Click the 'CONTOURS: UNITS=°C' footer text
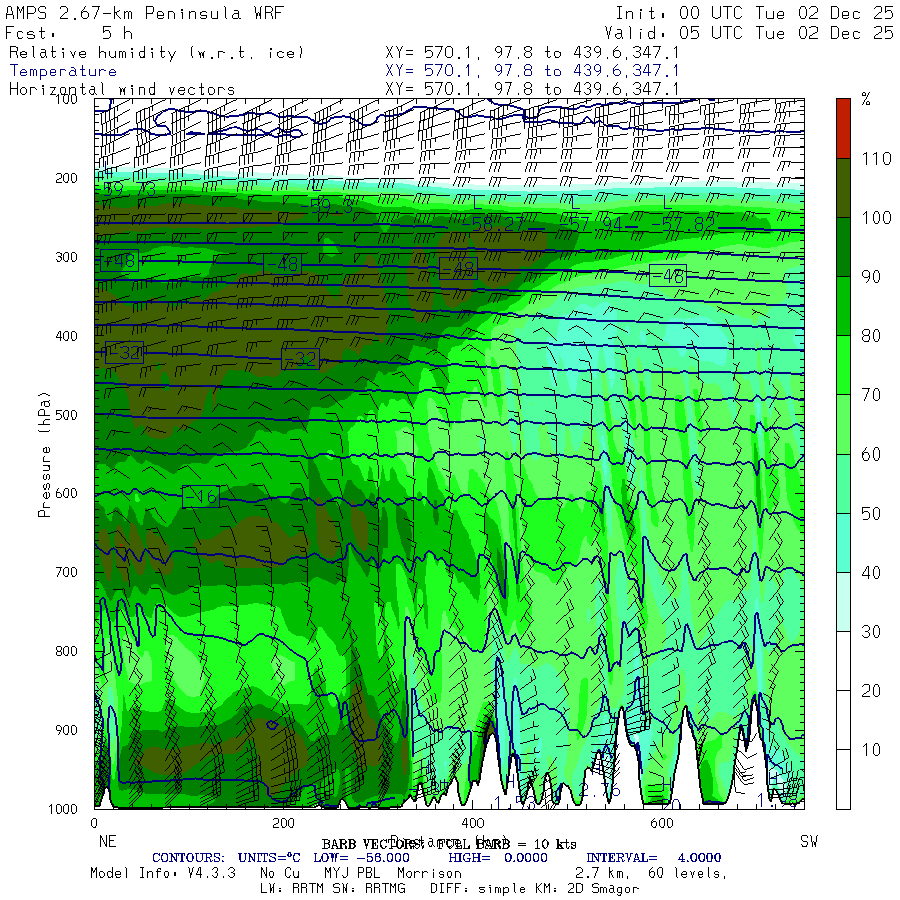Image resolution: width=900 pixels, height=900 pixels. click(x=226, y=858)
